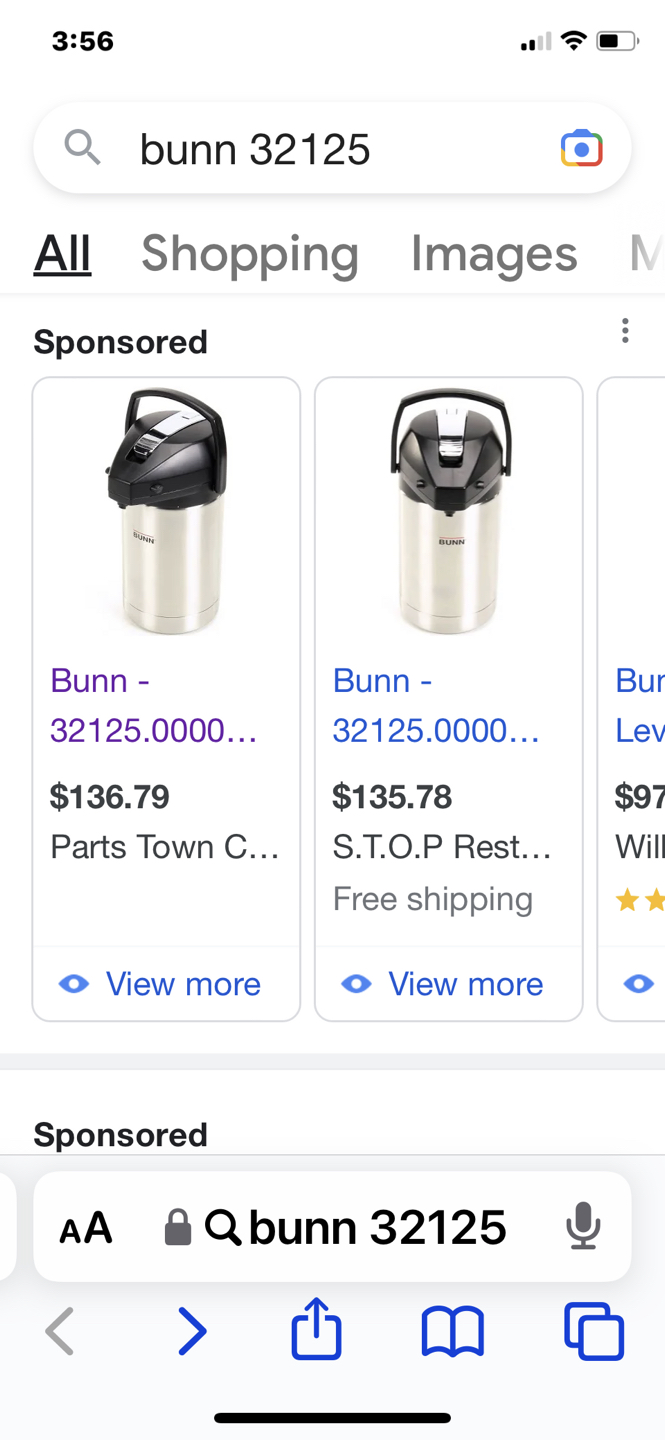Open the Safari share sheet icon
Screen dimensions: 665x1440
[316, 1330]
